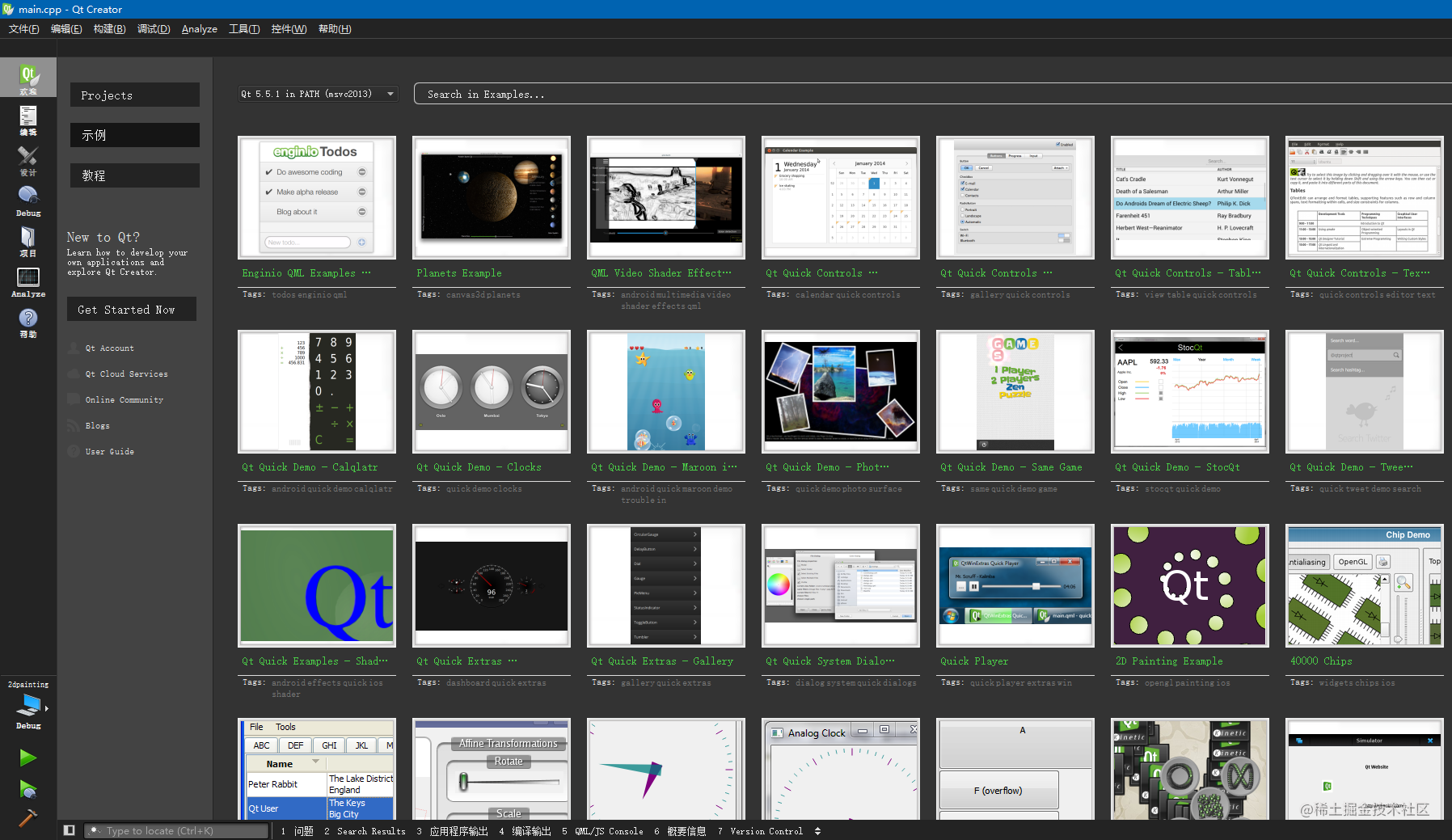Open the Analyze menu

[x=200, y=29]
